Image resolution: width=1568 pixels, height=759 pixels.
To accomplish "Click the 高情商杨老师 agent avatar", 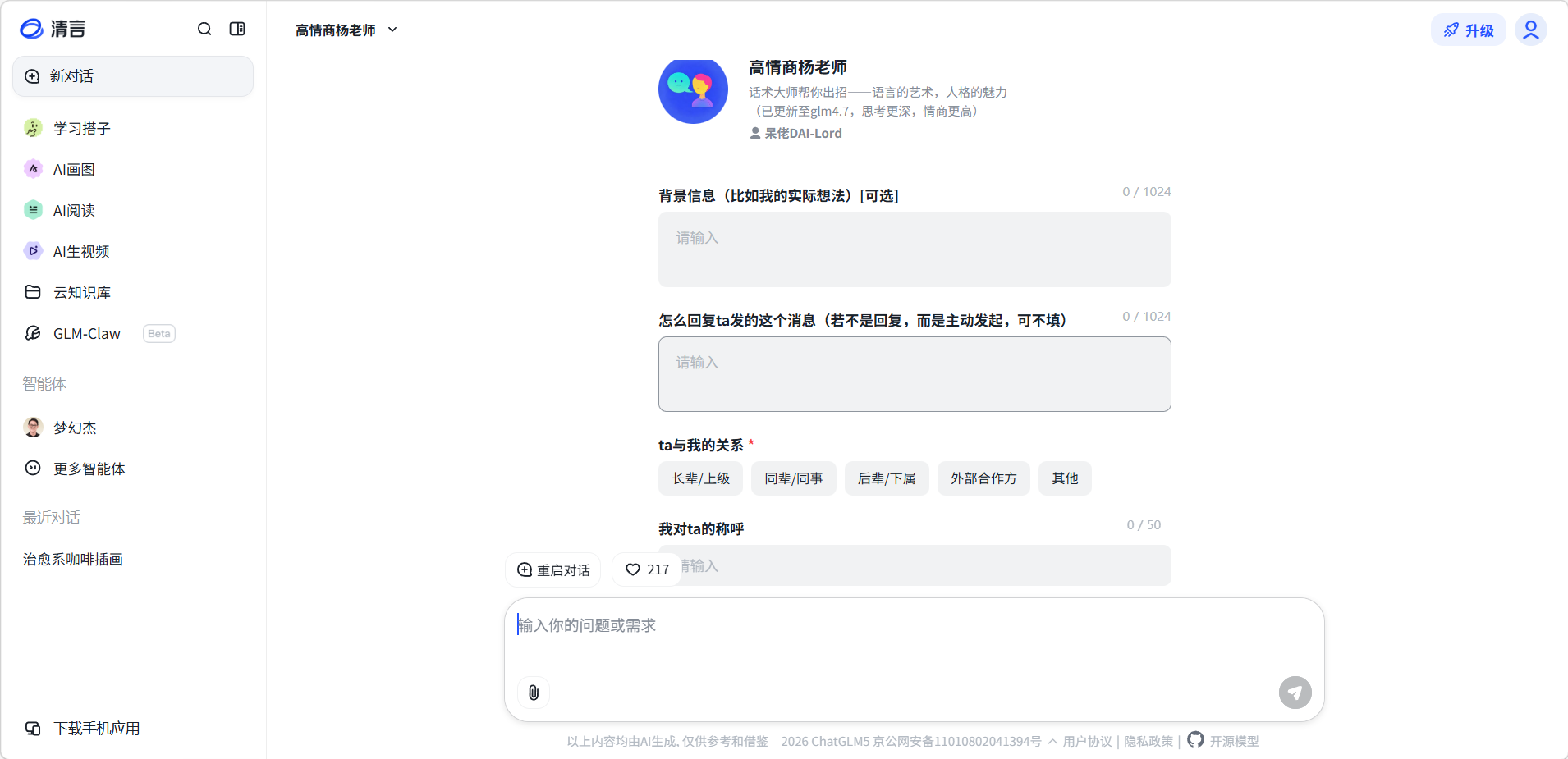I will pyautogui.click(x=693, y=89).
